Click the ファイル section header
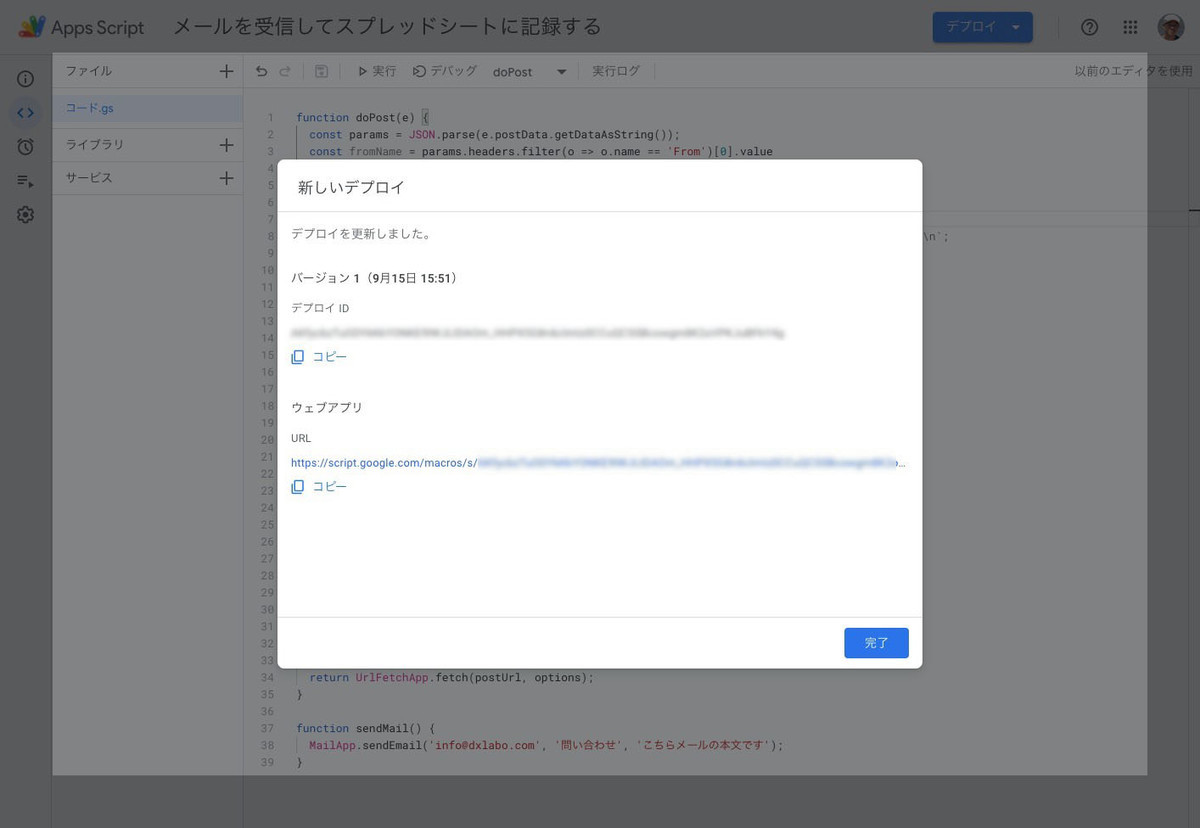The height and width of the screenshot is (828, 1200). [89, 71]
